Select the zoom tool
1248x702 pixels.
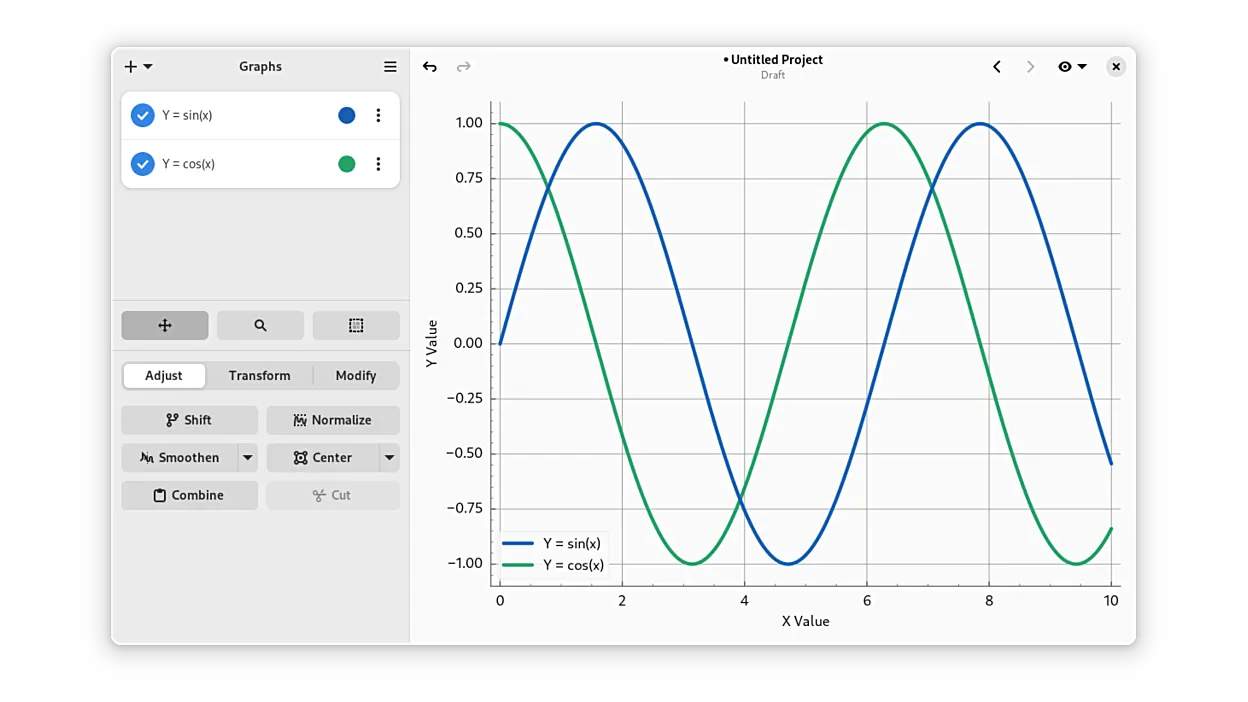260,325
